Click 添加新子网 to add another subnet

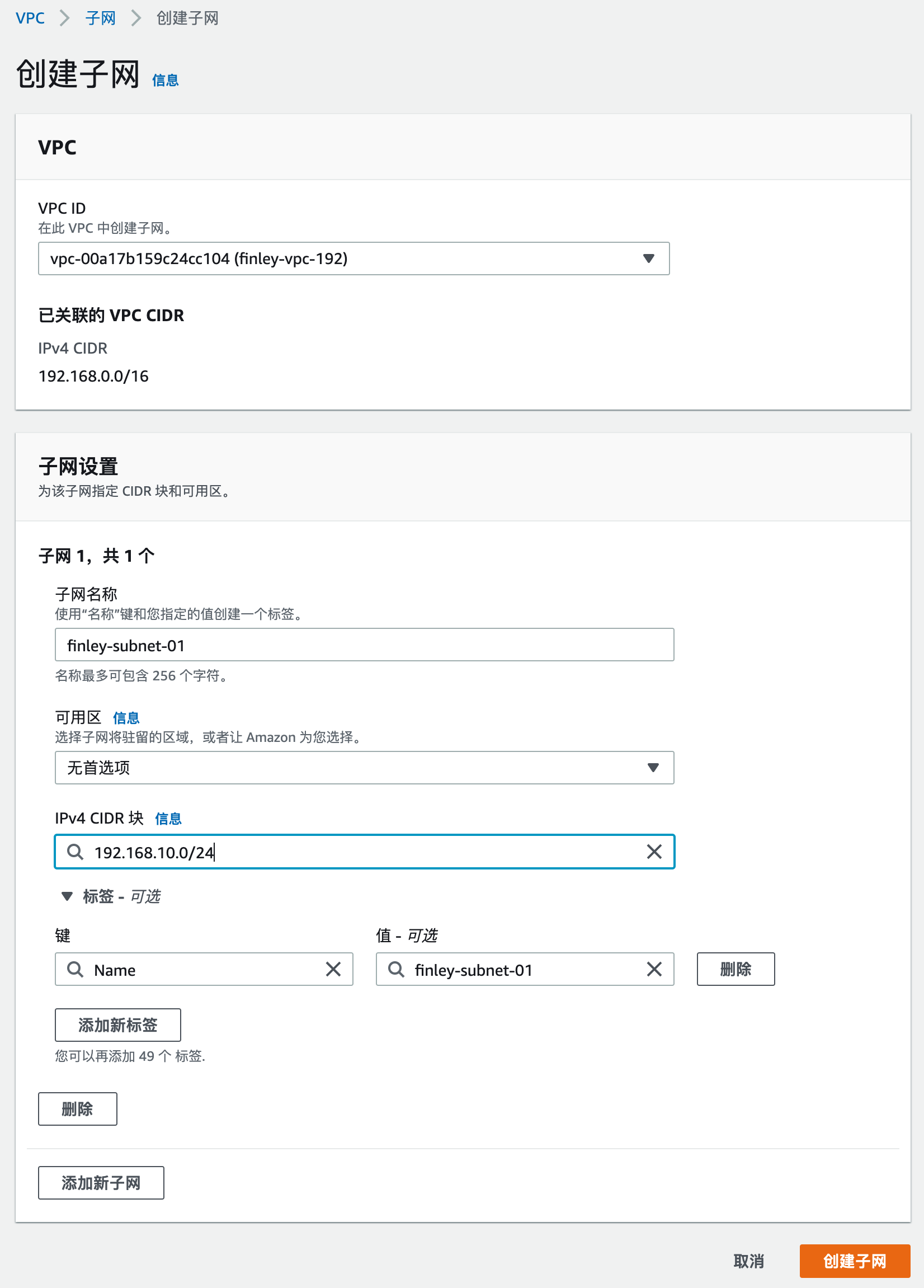coord(101,1182)
